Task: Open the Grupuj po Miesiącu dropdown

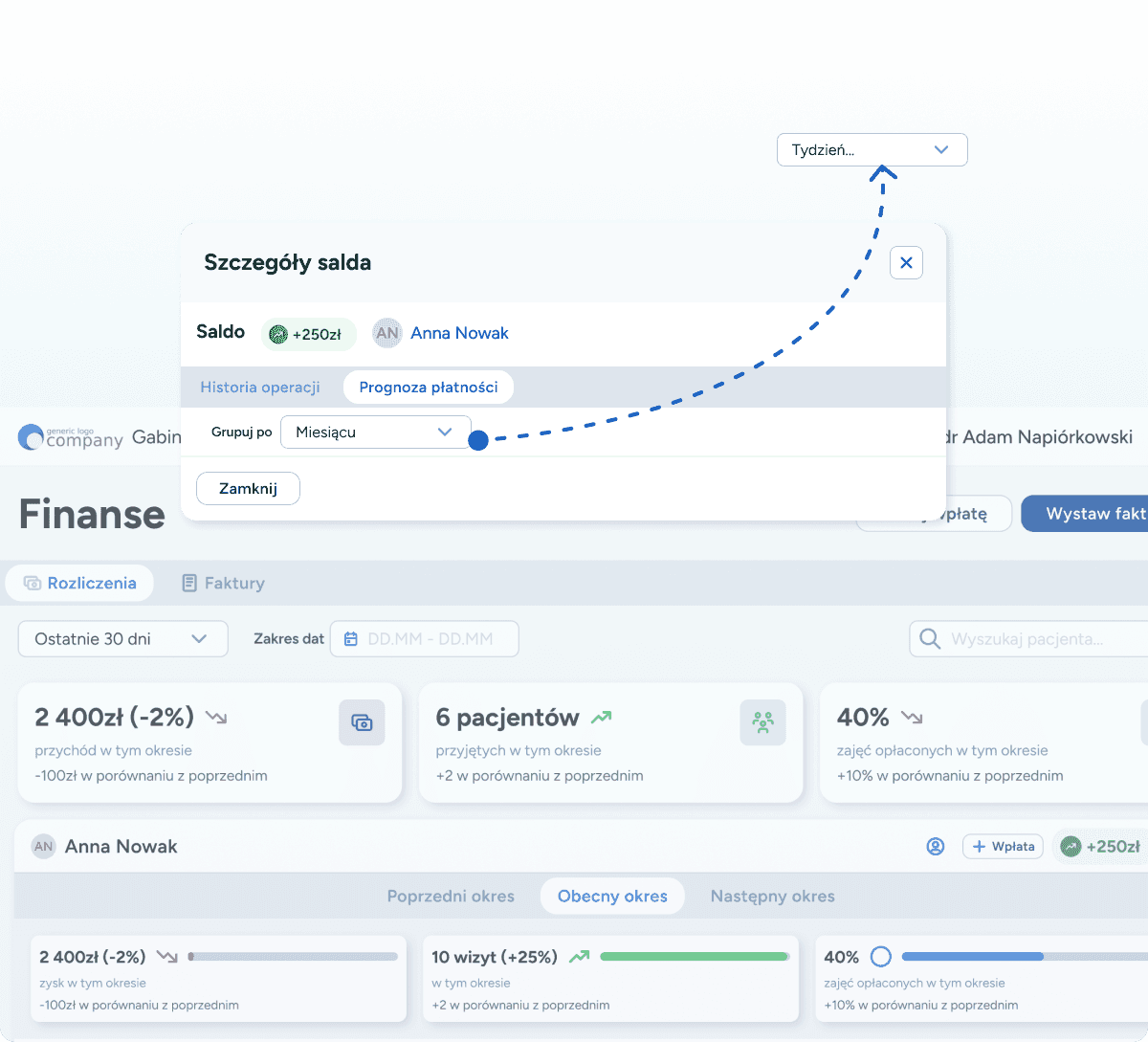Action: pos(375,432)
